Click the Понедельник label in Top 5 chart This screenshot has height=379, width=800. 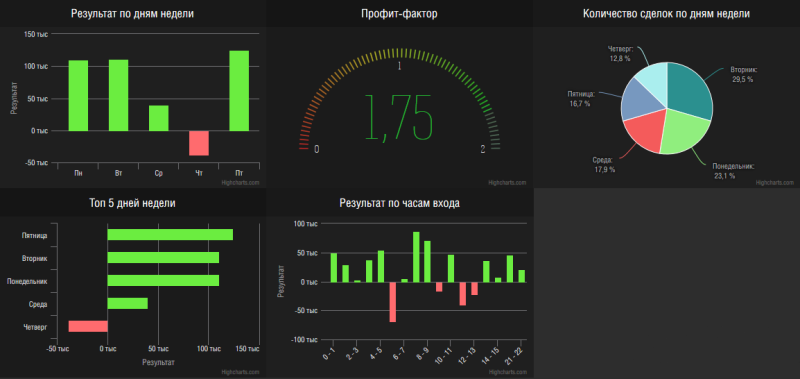pos(27,281)
